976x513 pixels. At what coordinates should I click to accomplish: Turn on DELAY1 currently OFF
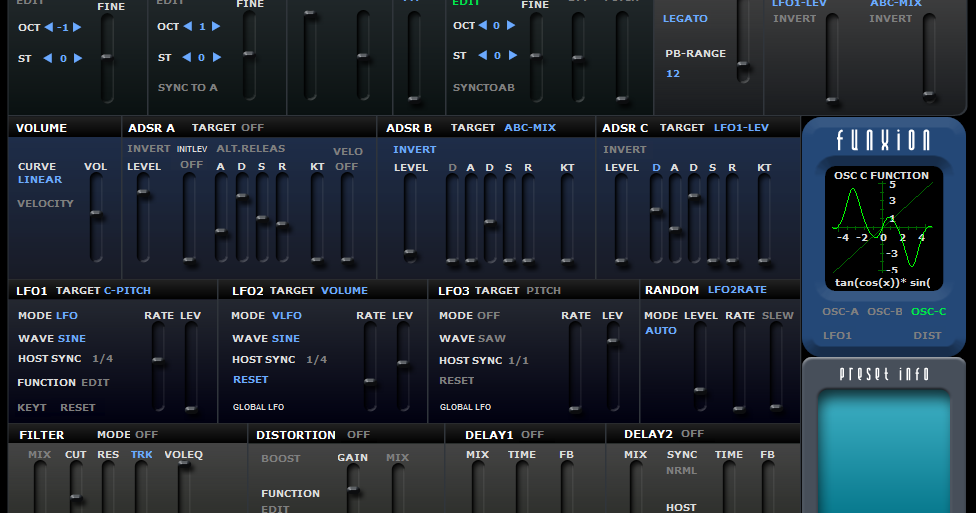click(x=532, y=435)
